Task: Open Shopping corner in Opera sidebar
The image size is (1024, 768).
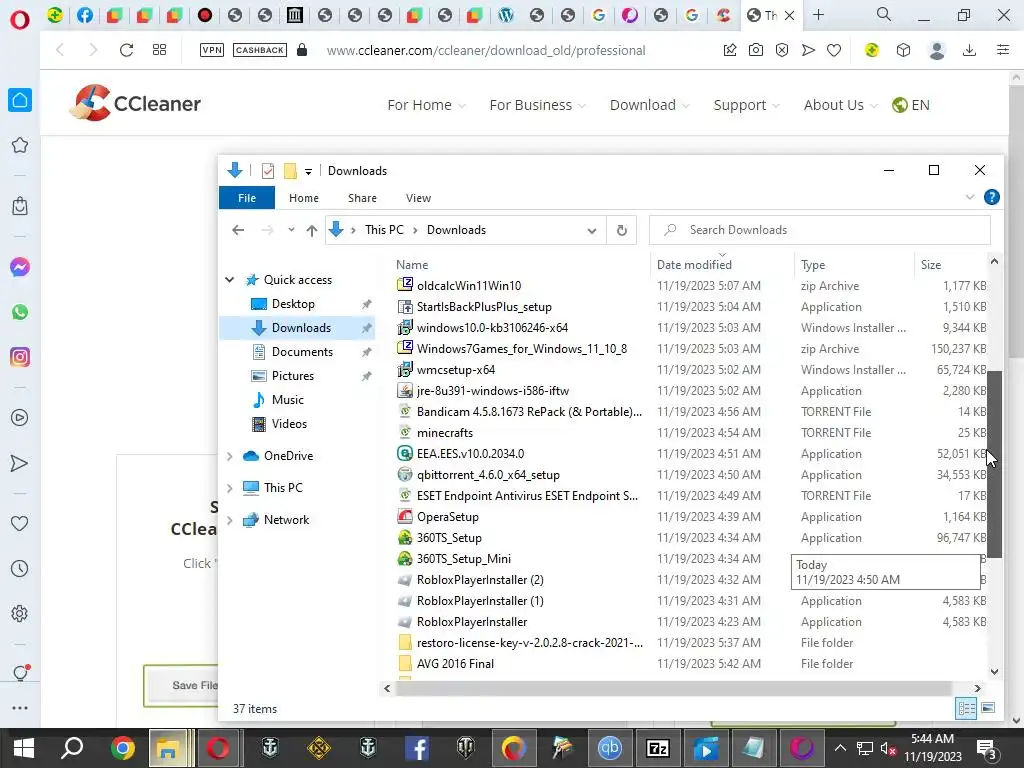Action: (20, 206)
